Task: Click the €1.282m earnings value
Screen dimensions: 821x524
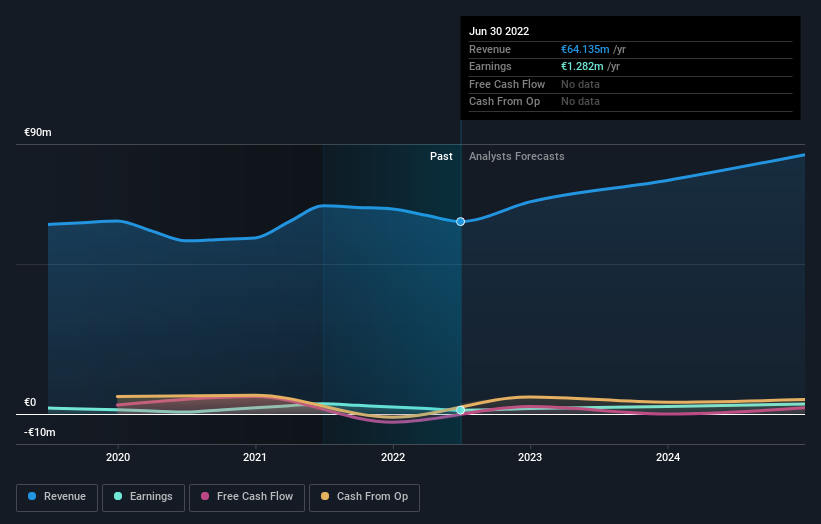Action: [x=582, y=66]
